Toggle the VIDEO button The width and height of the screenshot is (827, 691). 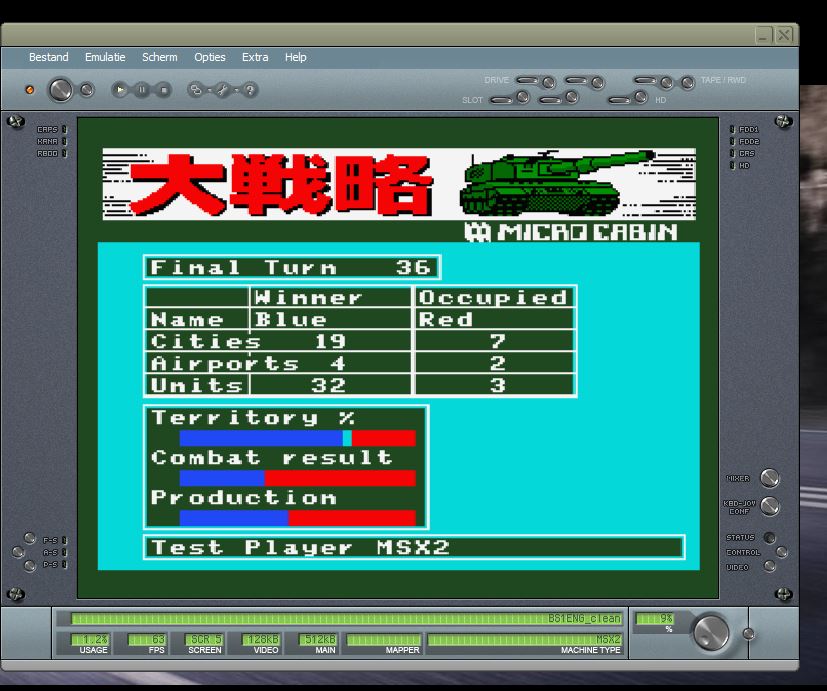770,567
